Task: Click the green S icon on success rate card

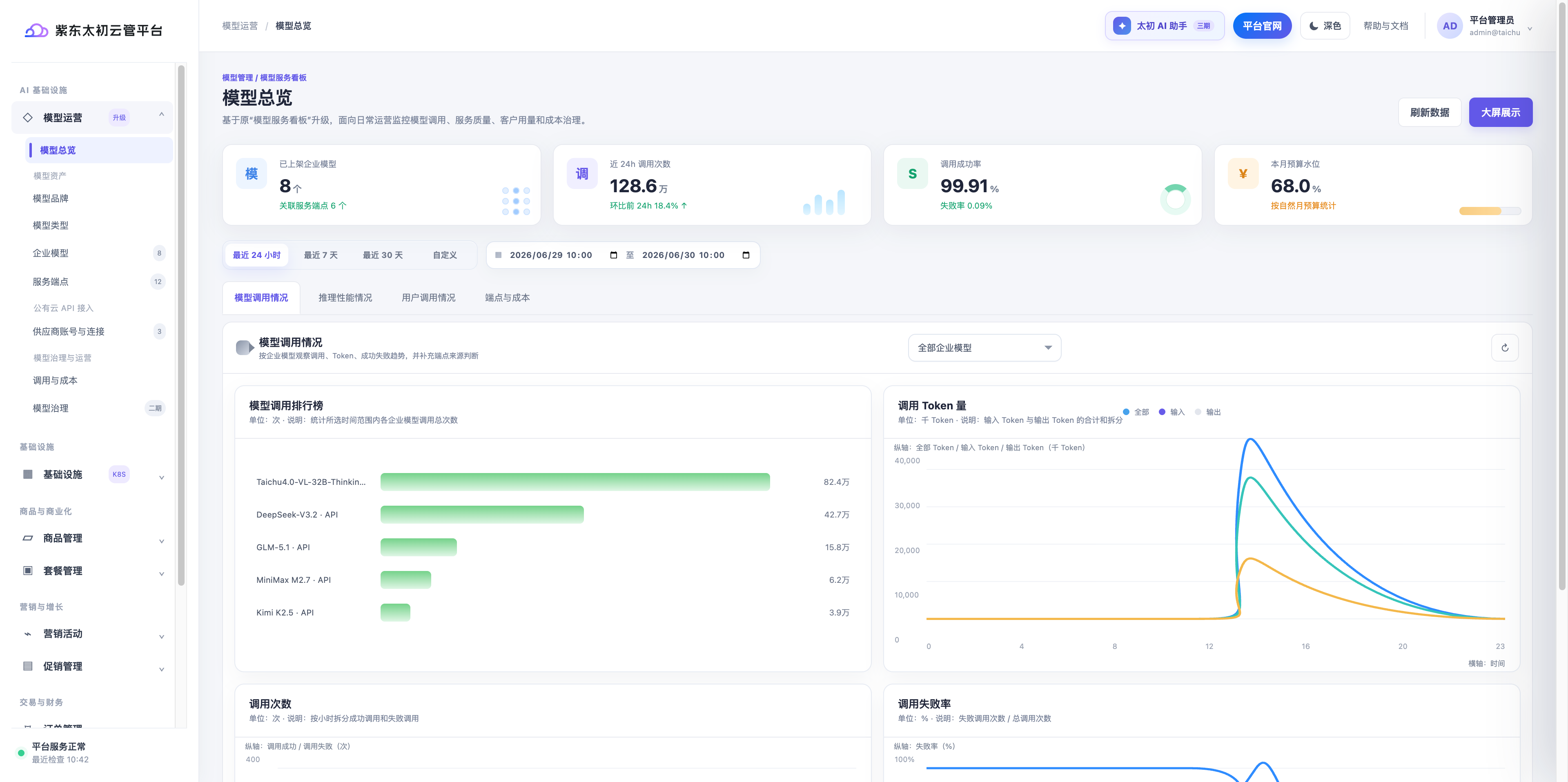Action: tap(913, 173)
